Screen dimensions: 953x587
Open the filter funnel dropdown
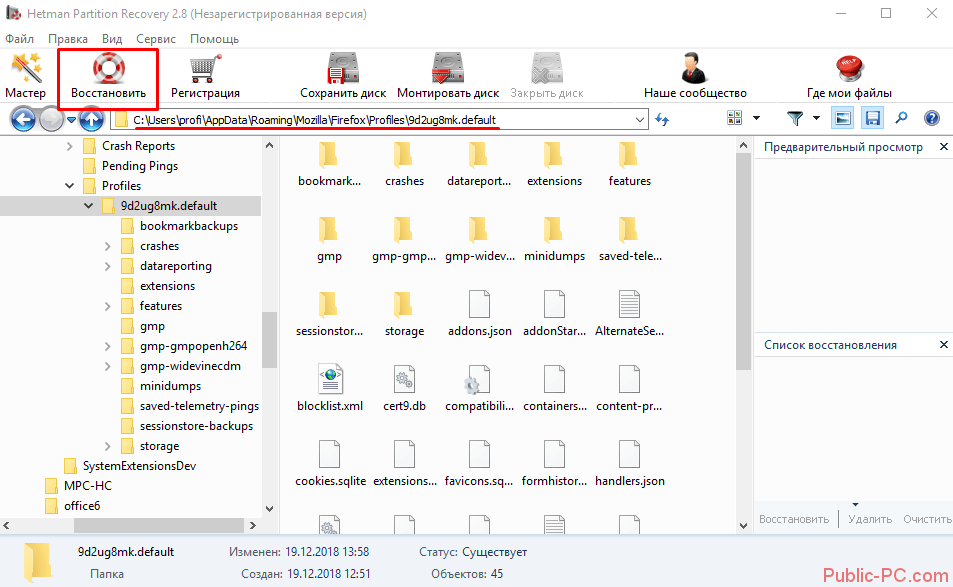(801, 119)
